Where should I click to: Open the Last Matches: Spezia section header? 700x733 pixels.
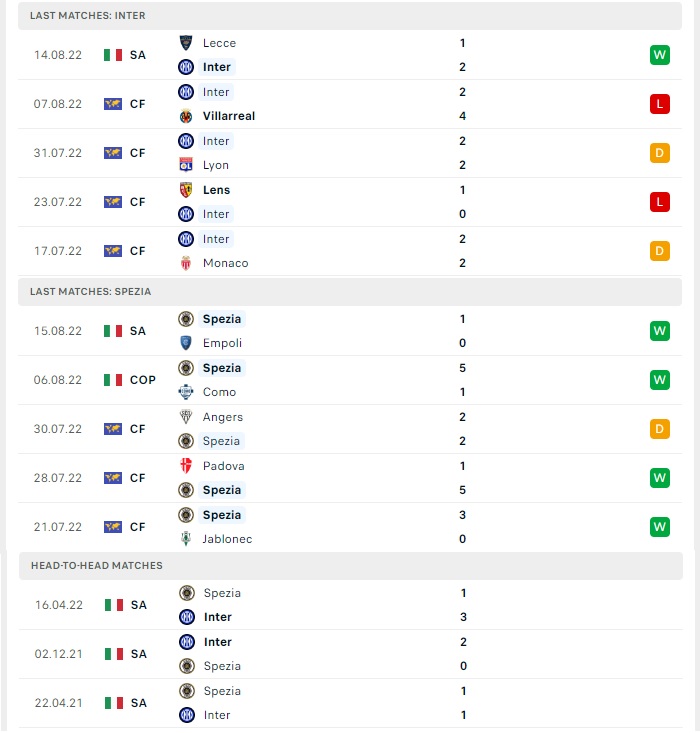tap(350, 292)
